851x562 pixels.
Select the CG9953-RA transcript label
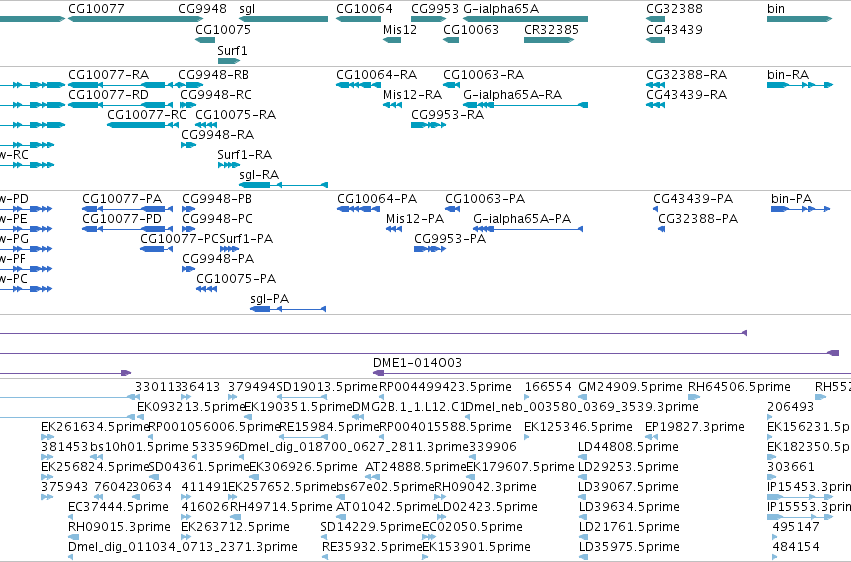(448, 114)
